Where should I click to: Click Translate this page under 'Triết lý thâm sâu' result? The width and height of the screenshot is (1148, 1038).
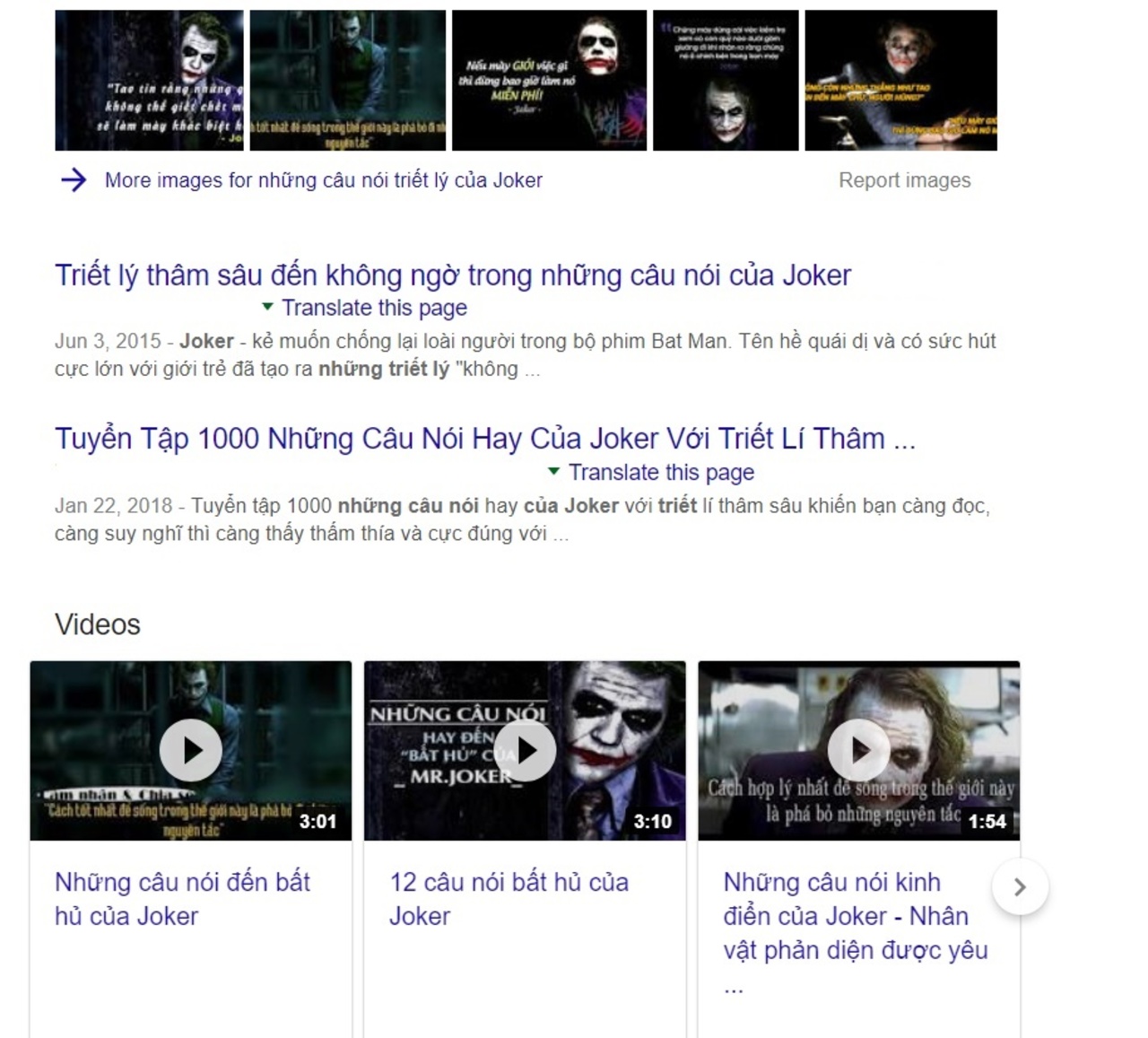(374, 308)
